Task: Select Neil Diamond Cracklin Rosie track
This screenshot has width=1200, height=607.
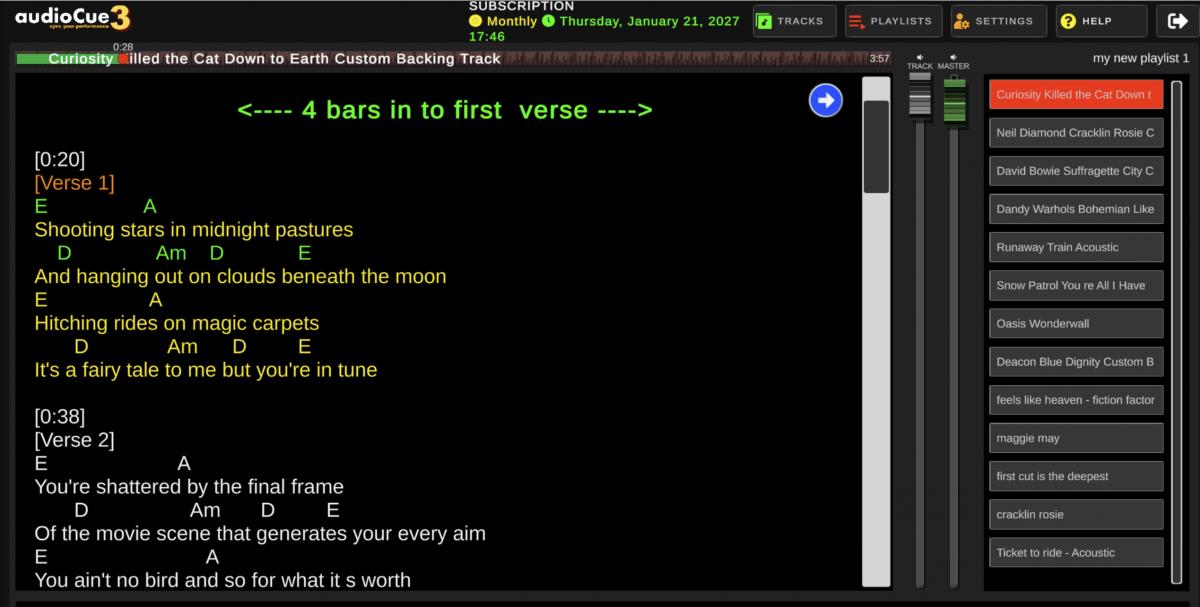Action: click(1076, 133)
